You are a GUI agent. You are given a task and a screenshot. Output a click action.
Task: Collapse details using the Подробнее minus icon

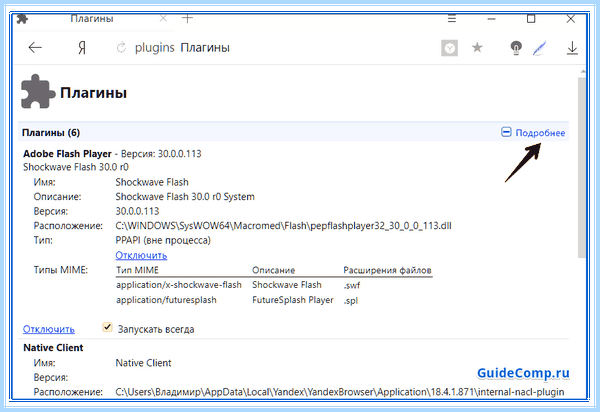pos(506,132)
